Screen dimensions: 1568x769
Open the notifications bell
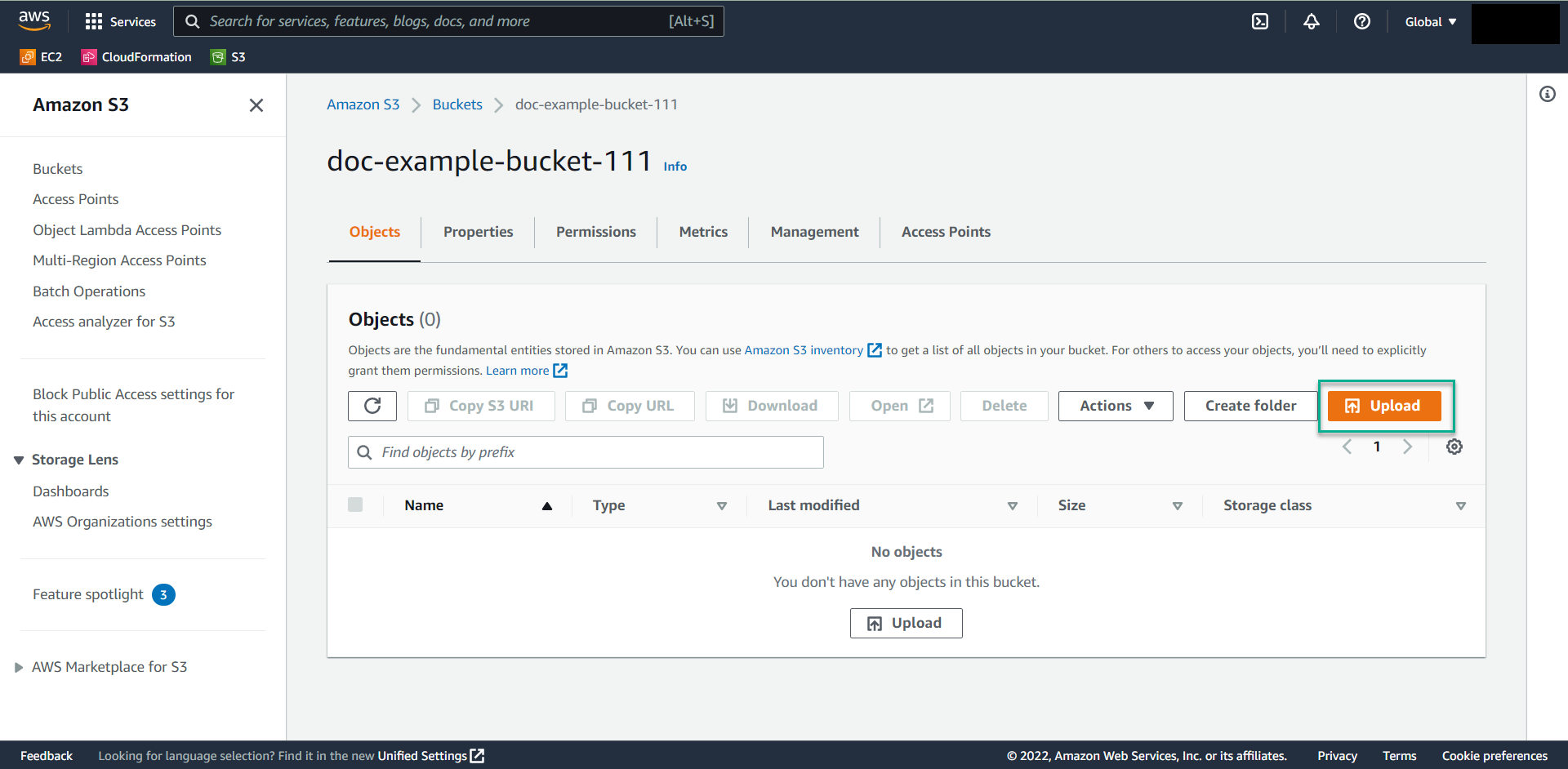[x=1311, y=21]
